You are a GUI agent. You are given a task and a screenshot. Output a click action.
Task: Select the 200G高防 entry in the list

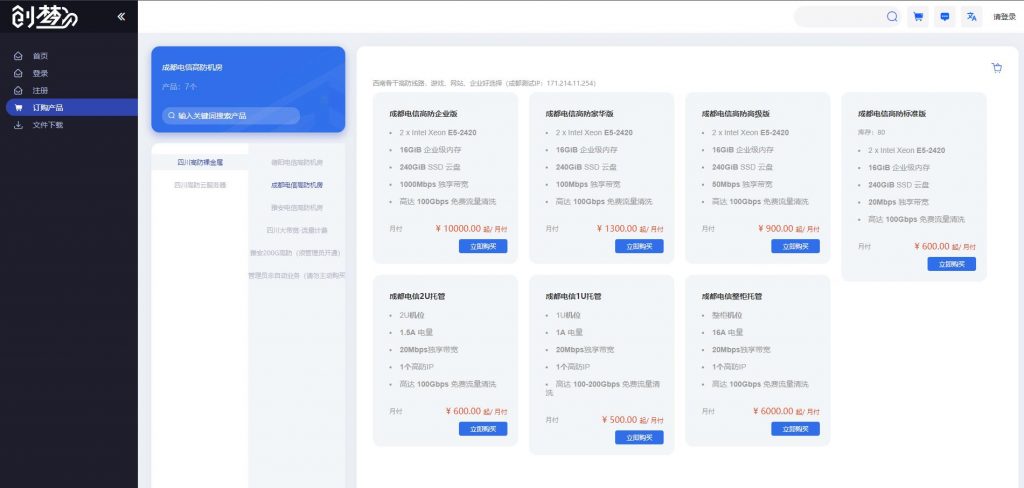(297, 253)
